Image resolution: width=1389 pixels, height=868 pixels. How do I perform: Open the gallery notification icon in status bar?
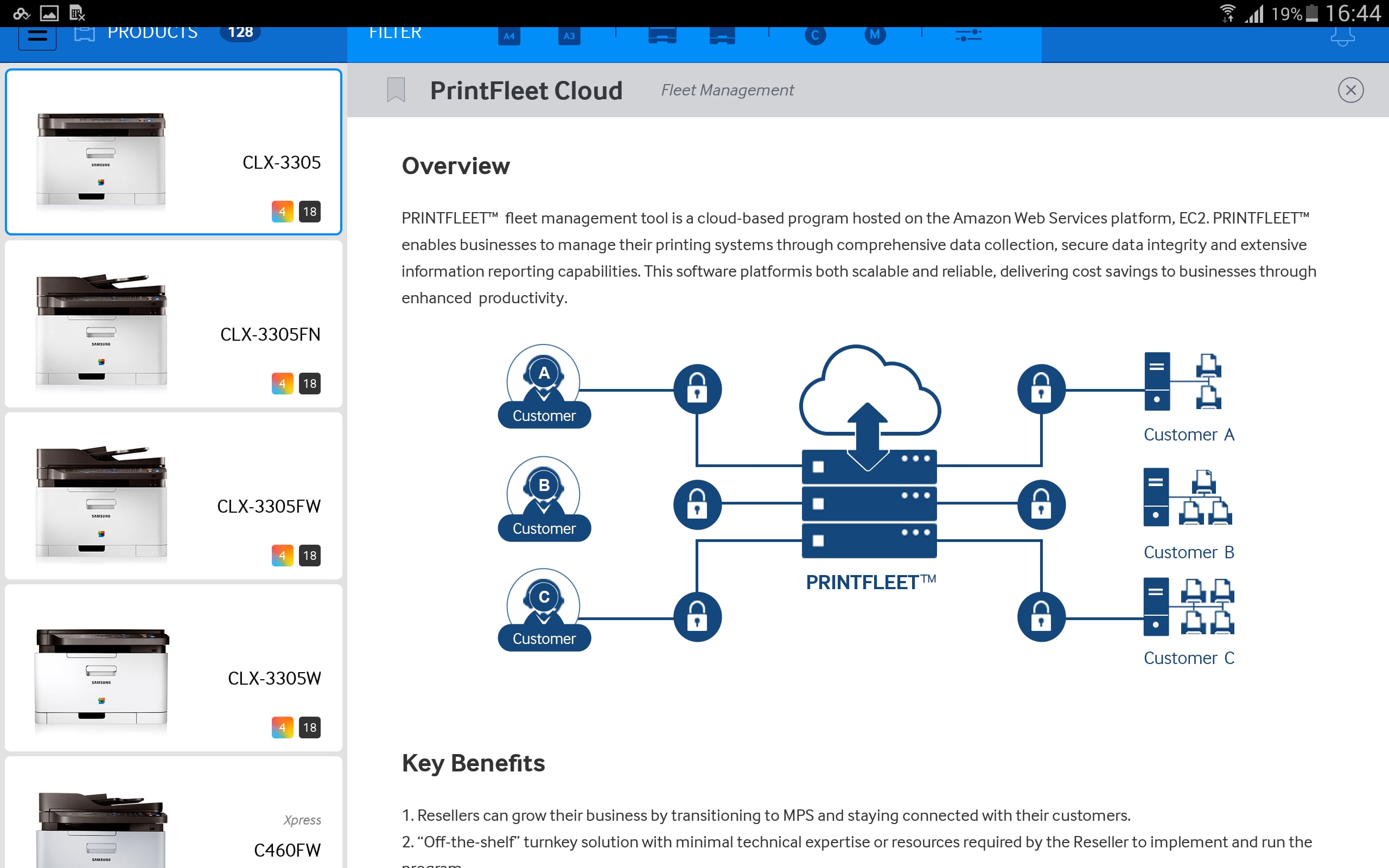pos(49,12)
